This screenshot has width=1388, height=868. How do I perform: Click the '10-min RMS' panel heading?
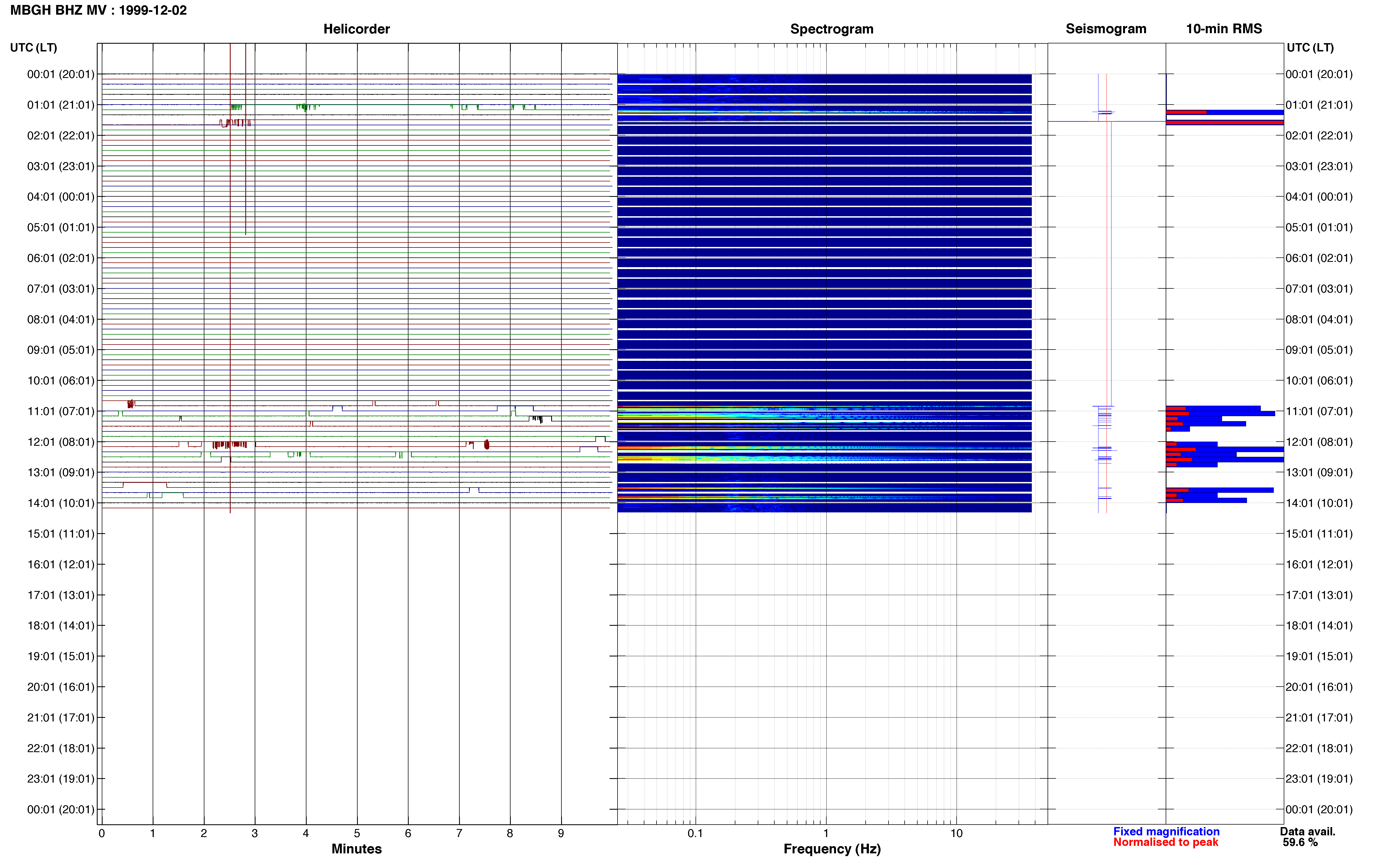pyautogui.click(x=1224, y=29)
